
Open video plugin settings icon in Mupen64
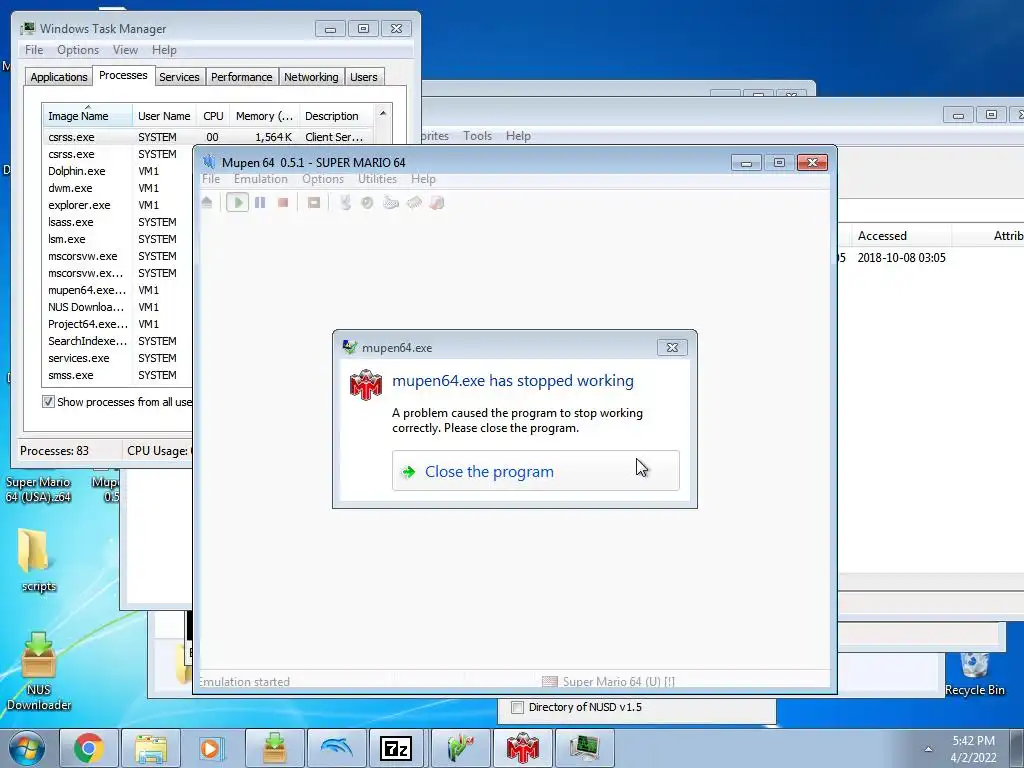345,202
